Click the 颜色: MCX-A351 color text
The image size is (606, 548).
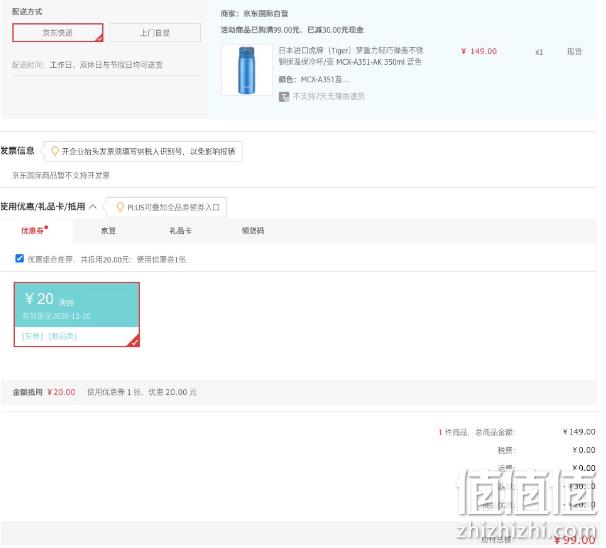click(x=313, y=80)
